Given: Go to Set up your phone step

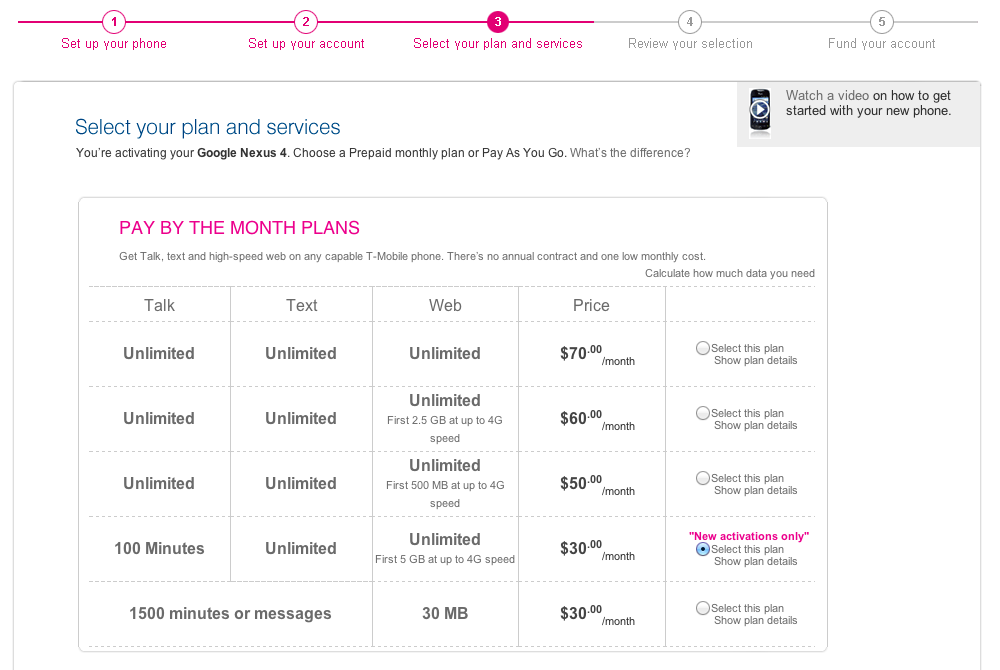Looking at the screenshot, I should coord(114,44).
